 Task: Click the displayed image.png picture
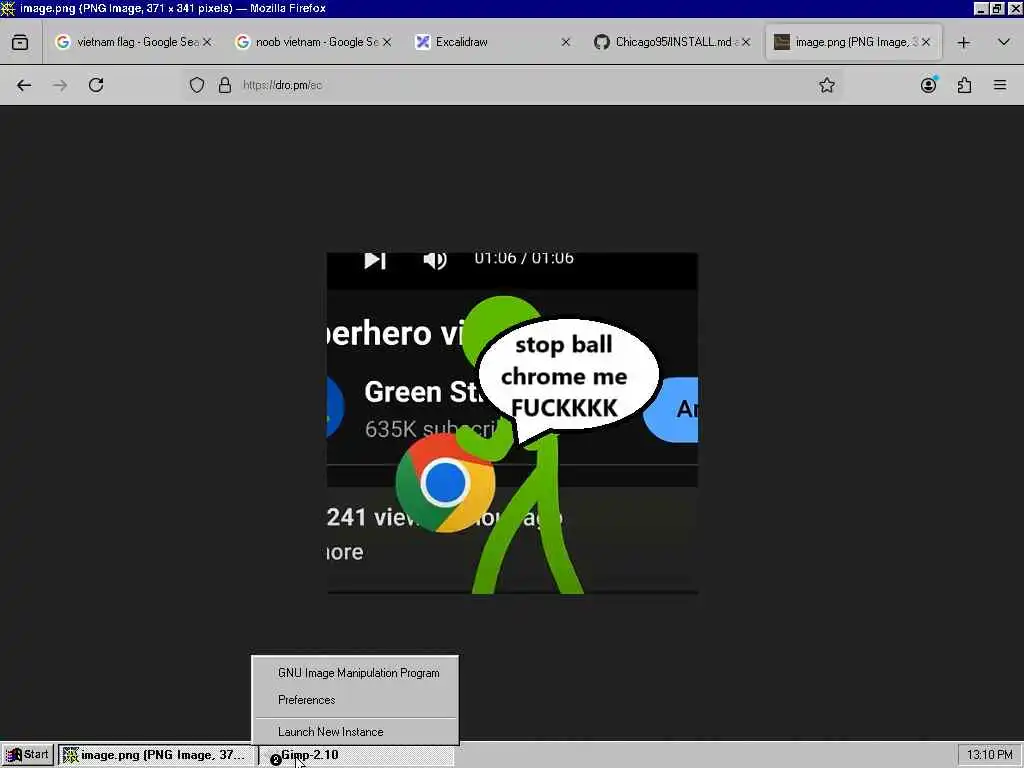(x=512, y=423)
